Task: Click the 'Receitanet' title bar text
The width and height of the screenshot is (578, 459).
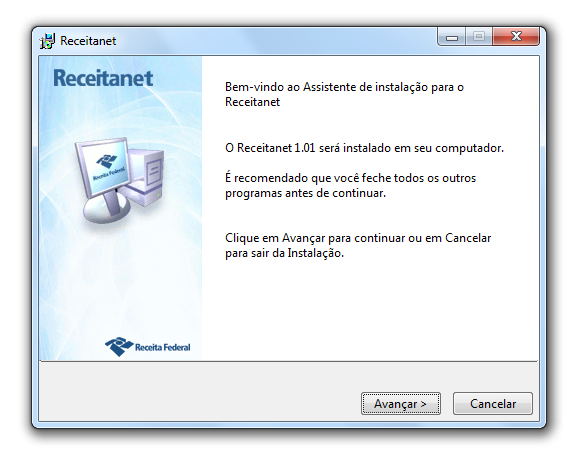Action: [x=88, y=41]
